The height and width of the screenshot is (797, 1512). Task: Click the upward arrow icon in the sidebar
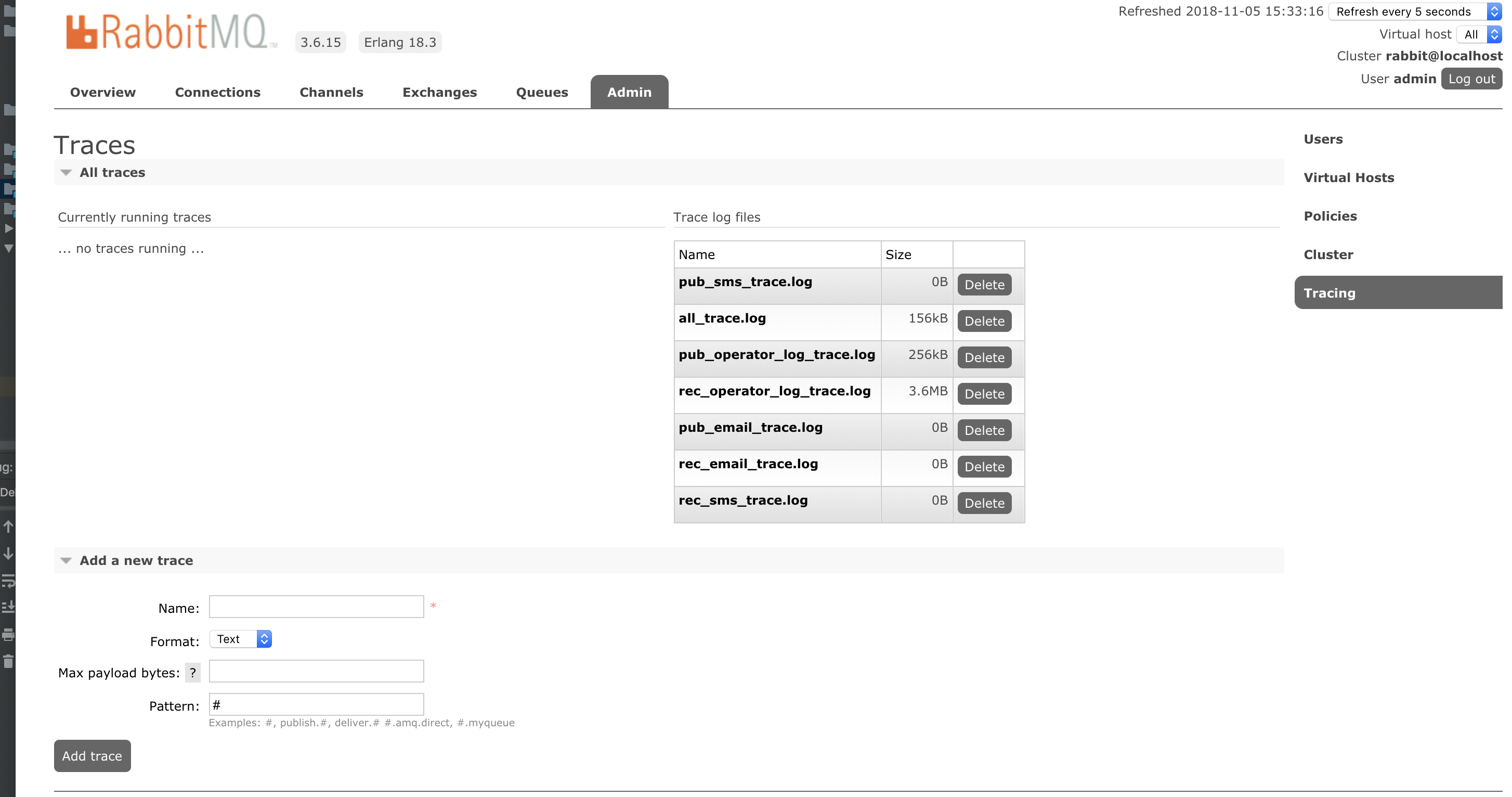[x=9, y=526]
